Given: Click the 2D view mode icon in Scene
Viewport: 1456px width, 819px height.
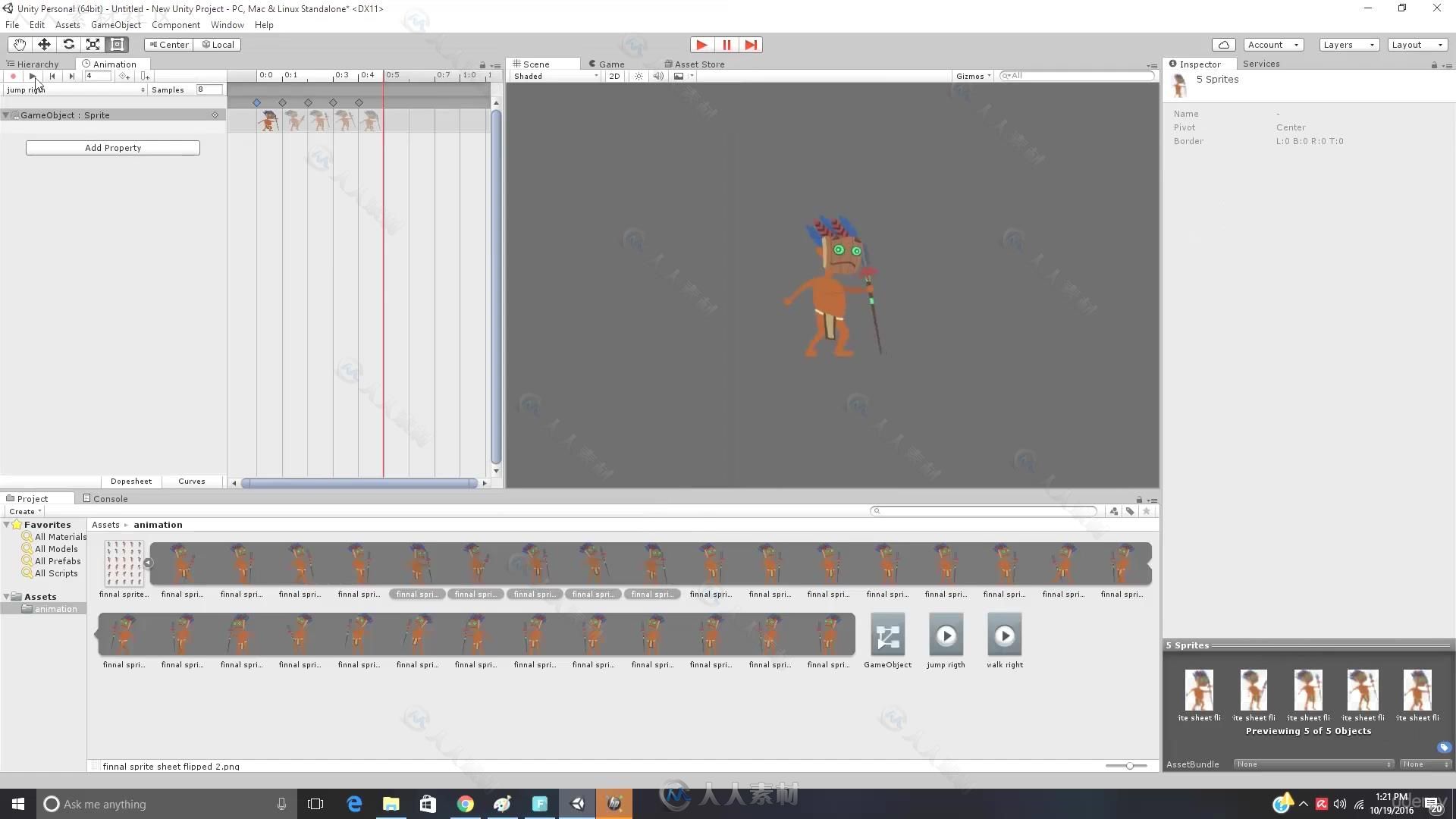Looking at the screenshot, I should click(614, 75).
